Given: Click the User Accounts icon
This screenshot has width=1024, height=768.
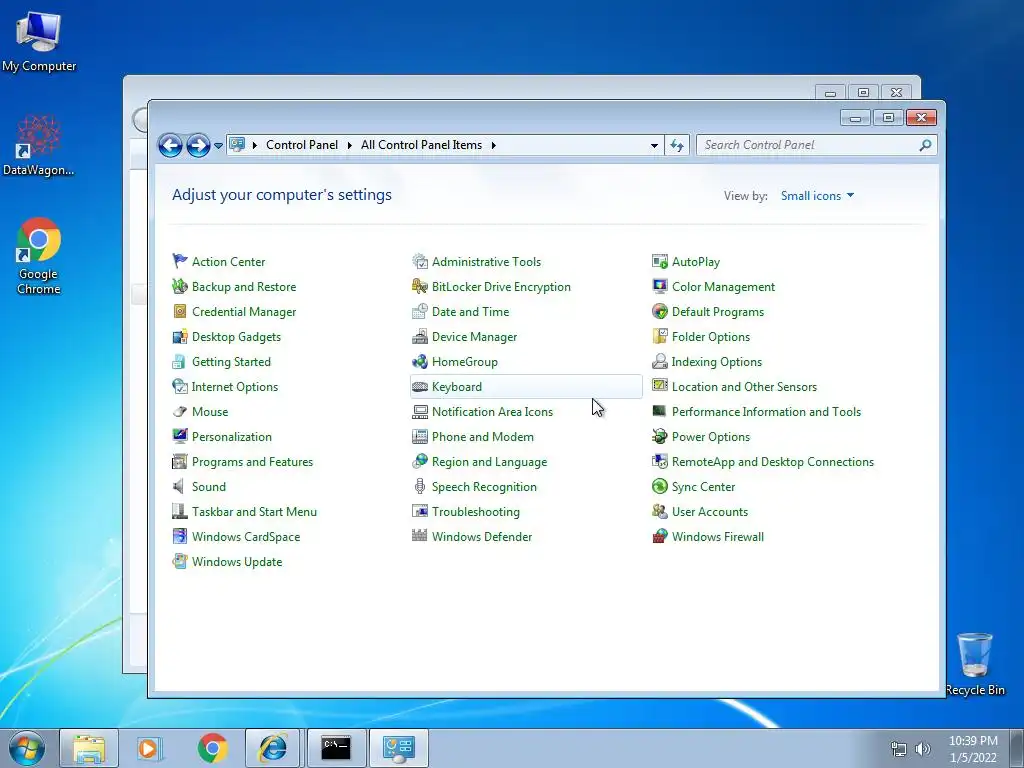Looking at the screenshot, I should tap(660, 511).
